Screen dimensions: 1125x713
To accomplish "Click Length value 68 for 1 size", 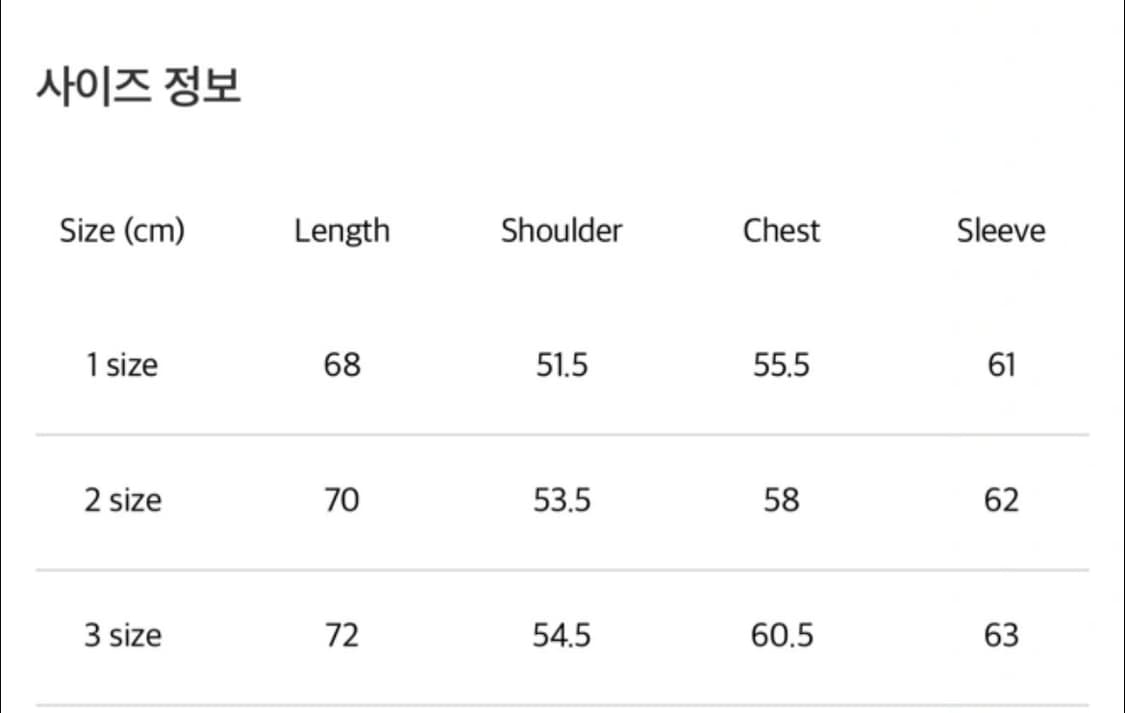I will pos(342,365).
